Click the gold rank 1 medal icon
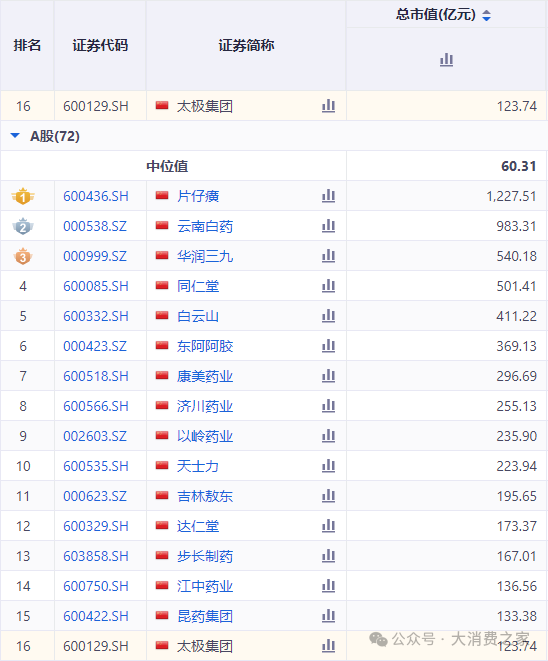Image resolution: width=548 pixels, height=661 pixels. [x=23, y=196]
